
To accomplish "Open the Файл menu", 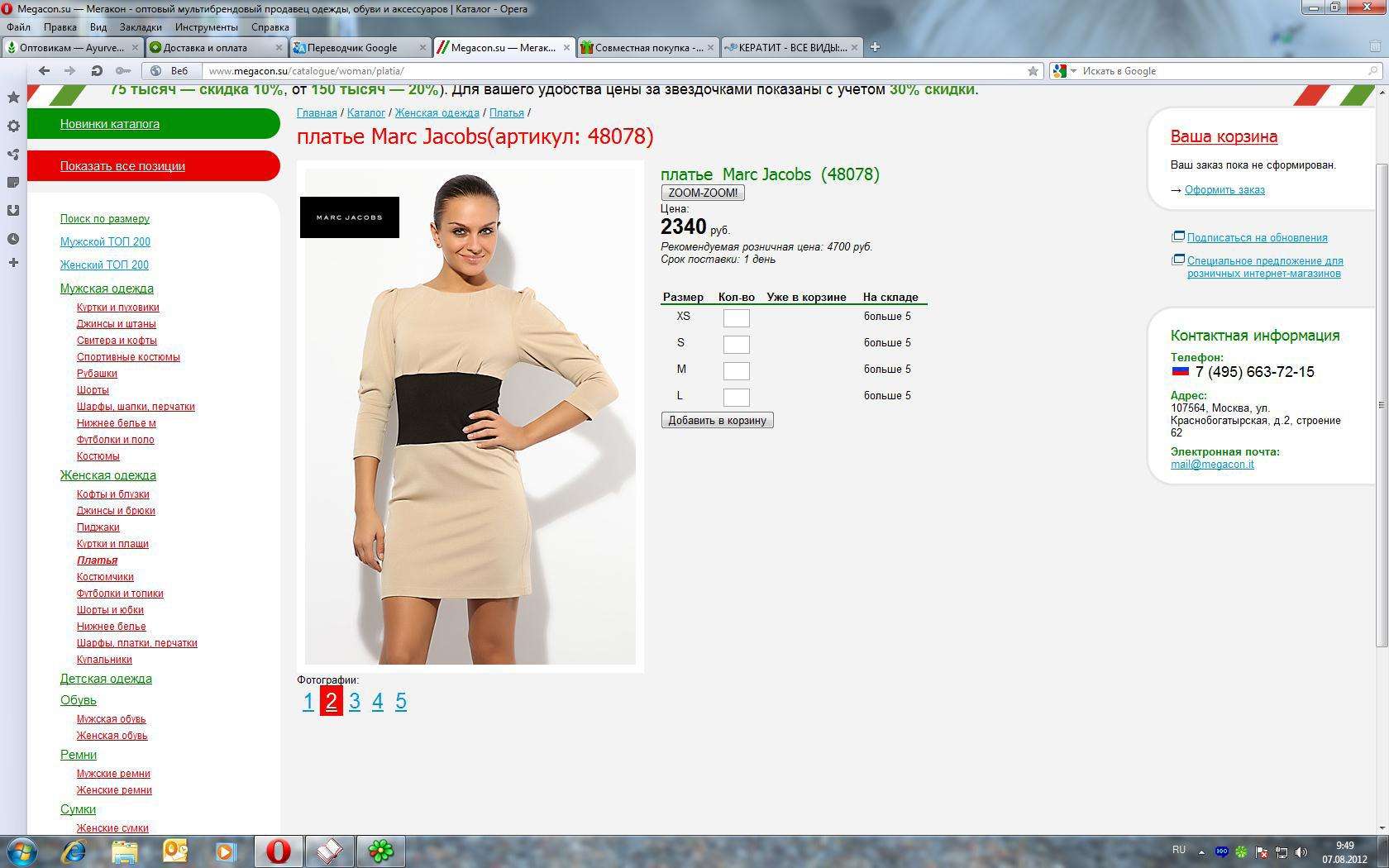I will click(18, 27).
